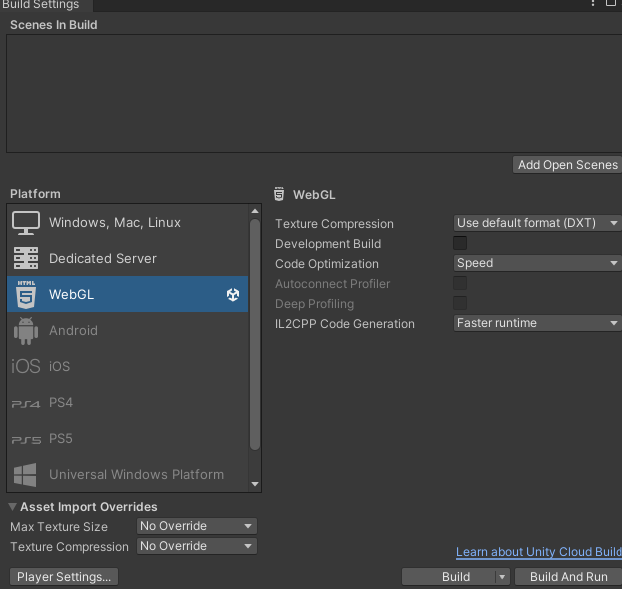Click the iOS platform icon
622x589 pixels.
pyautogui.click(x=26, y=366)
